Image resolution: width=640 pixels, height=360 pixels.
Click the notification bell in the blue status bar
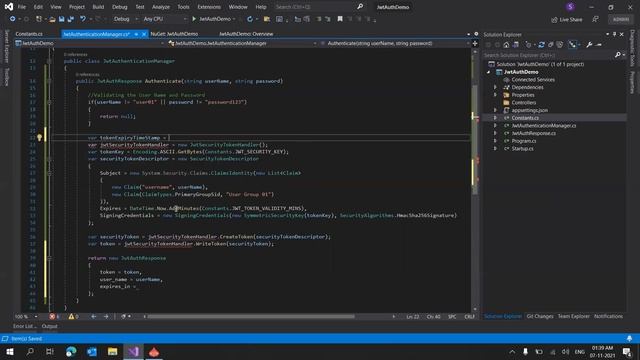[x=629, y=338]
